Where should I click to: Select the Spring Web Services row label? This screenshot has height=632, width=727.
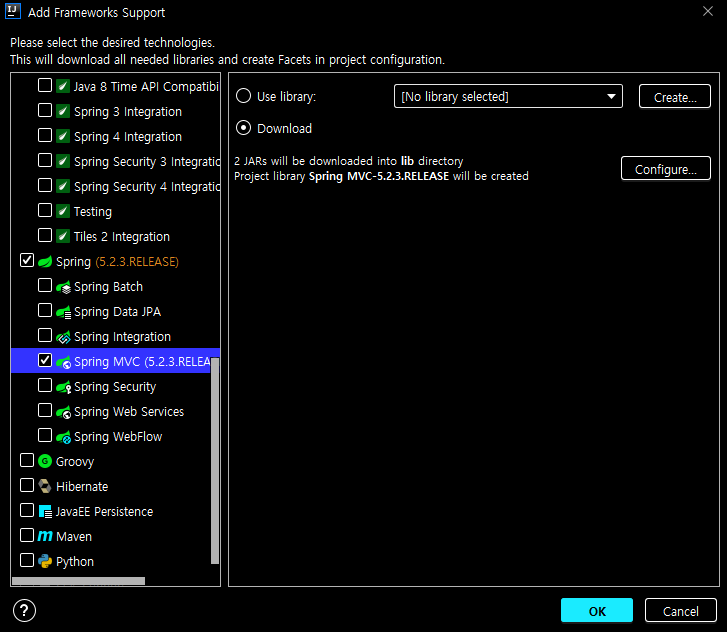[129, 412]
